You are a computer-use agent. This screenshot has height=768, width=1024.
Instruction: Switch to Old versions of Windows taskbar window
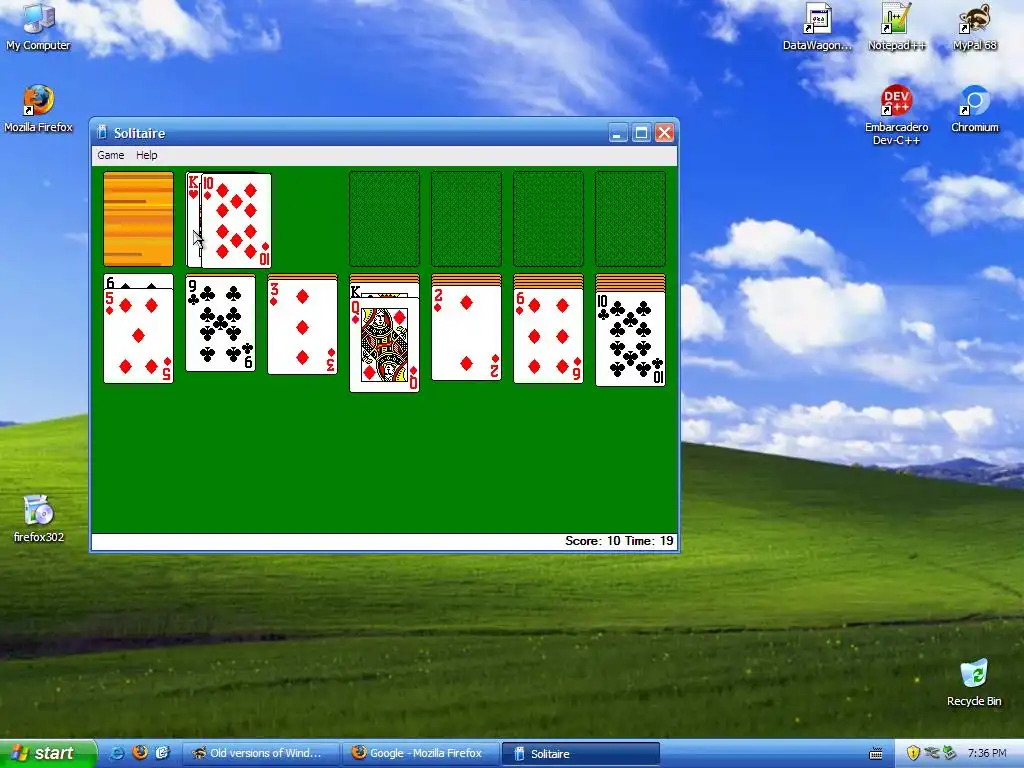[261, 754]
